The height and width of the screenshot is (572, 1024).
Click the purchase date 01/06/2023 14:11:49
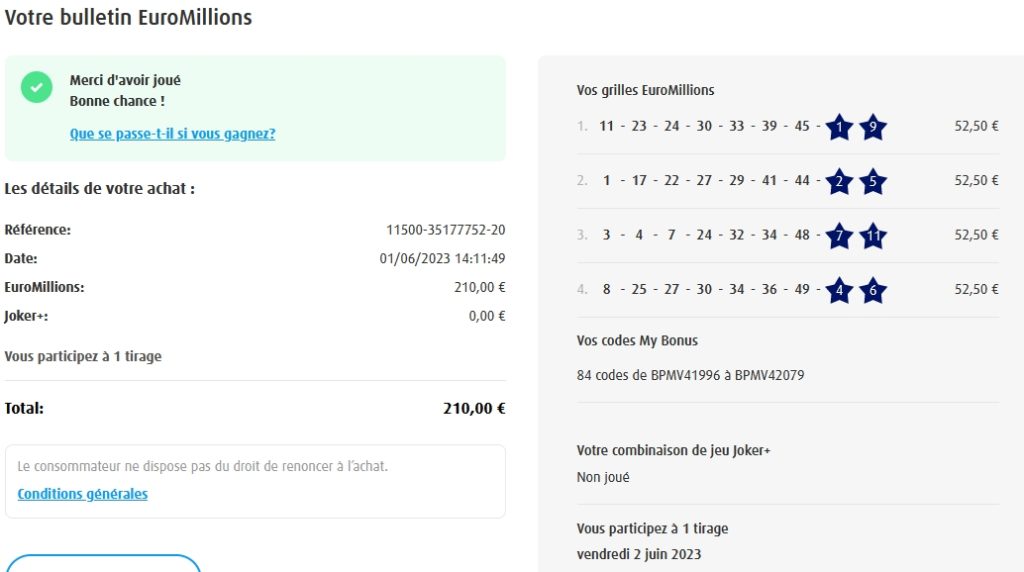[x=442, y=259]
